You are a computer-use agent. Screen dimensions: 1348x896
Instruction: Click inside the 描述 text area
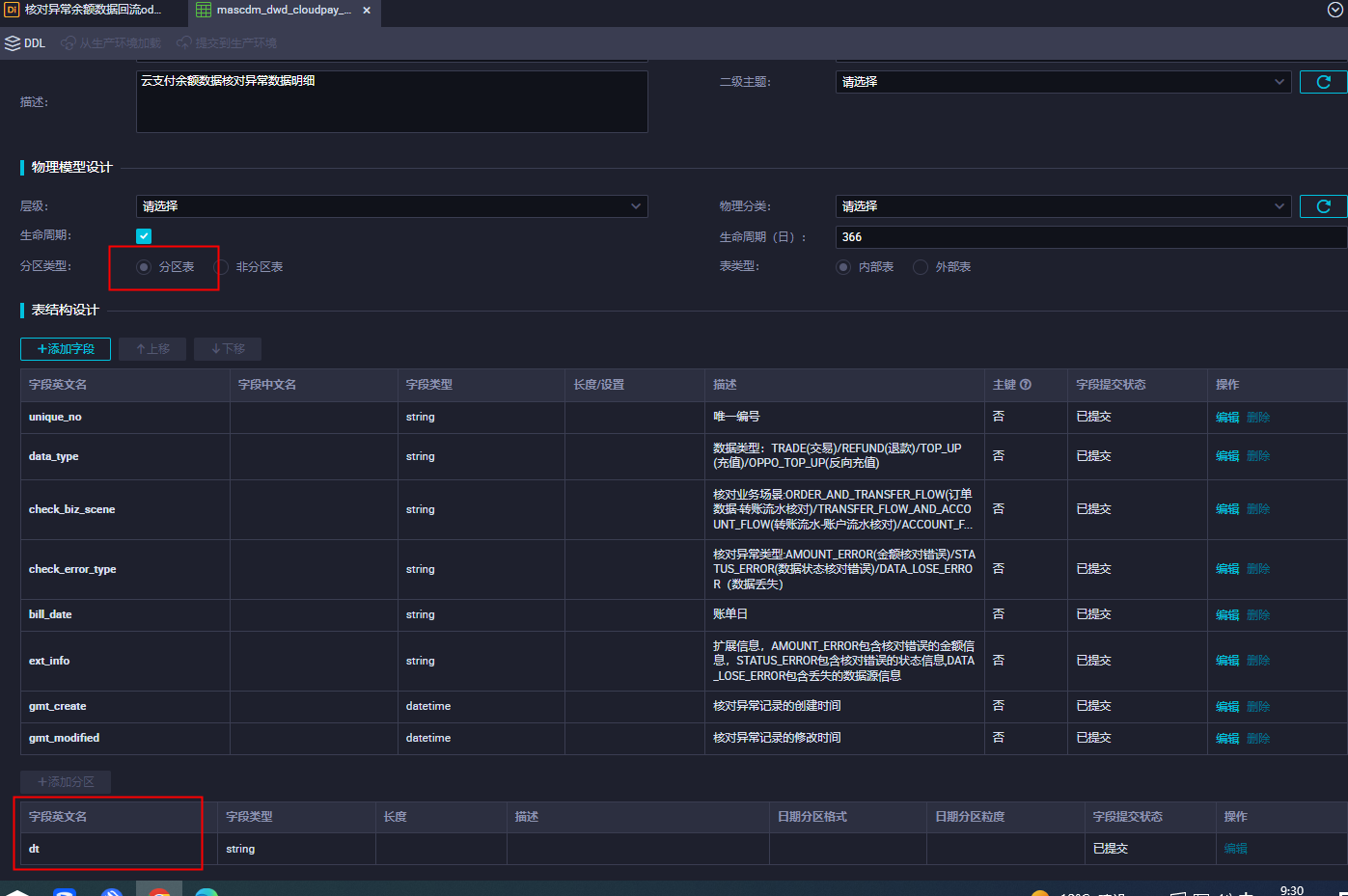[x=392, y=101]
